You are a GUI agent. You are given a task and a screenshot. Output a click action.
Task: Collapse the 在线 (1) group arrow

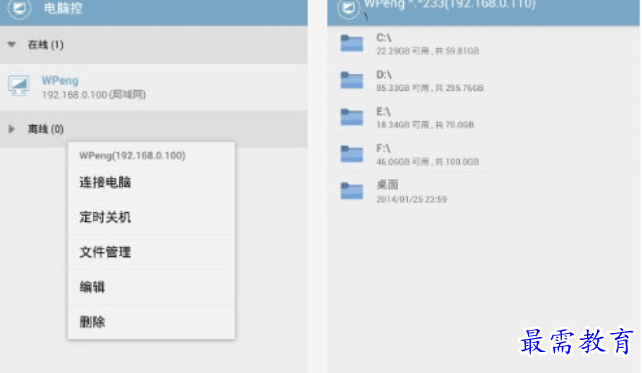pyautogui.click(x=12, y=45)
